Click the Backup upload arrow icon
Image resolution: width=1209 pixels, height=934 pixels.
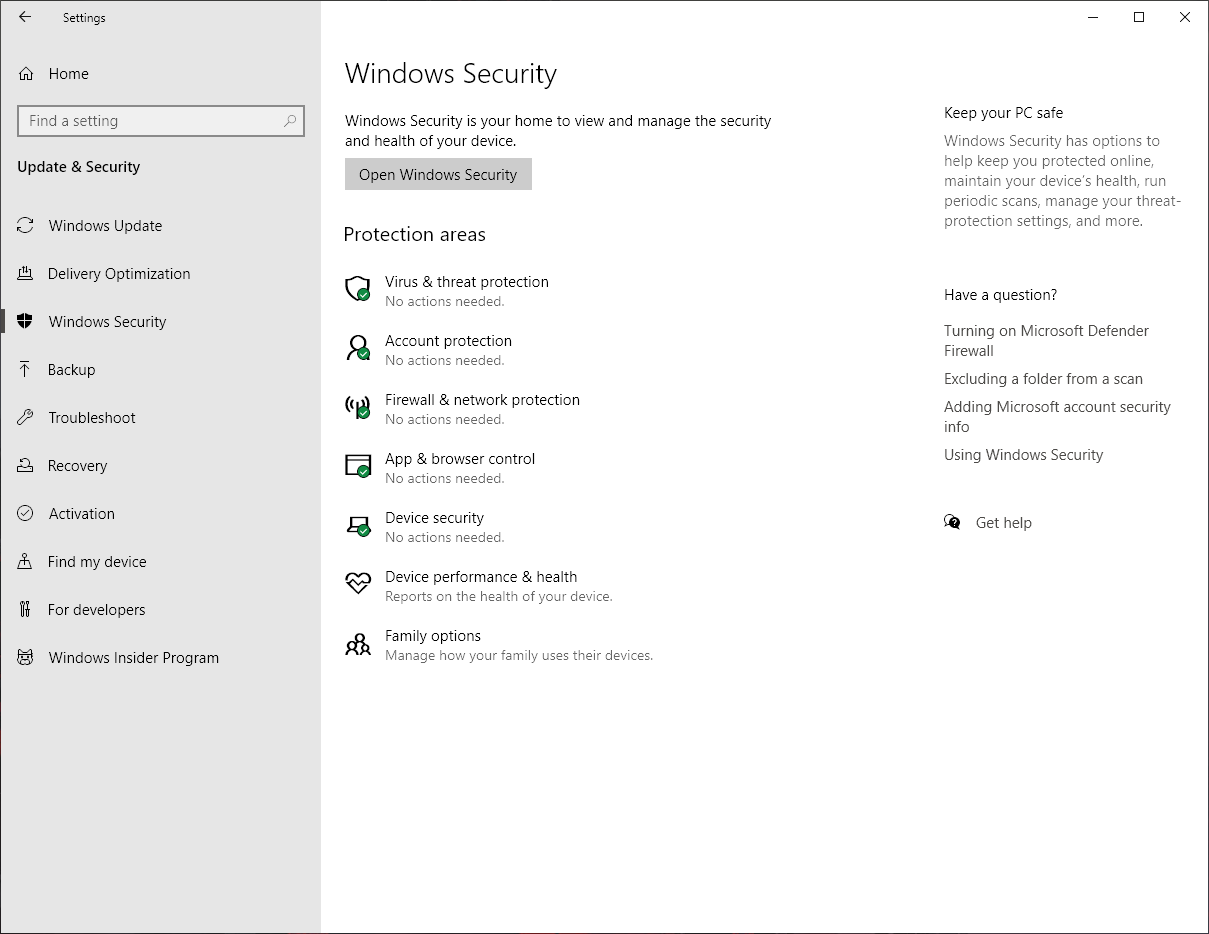[26, 370]
